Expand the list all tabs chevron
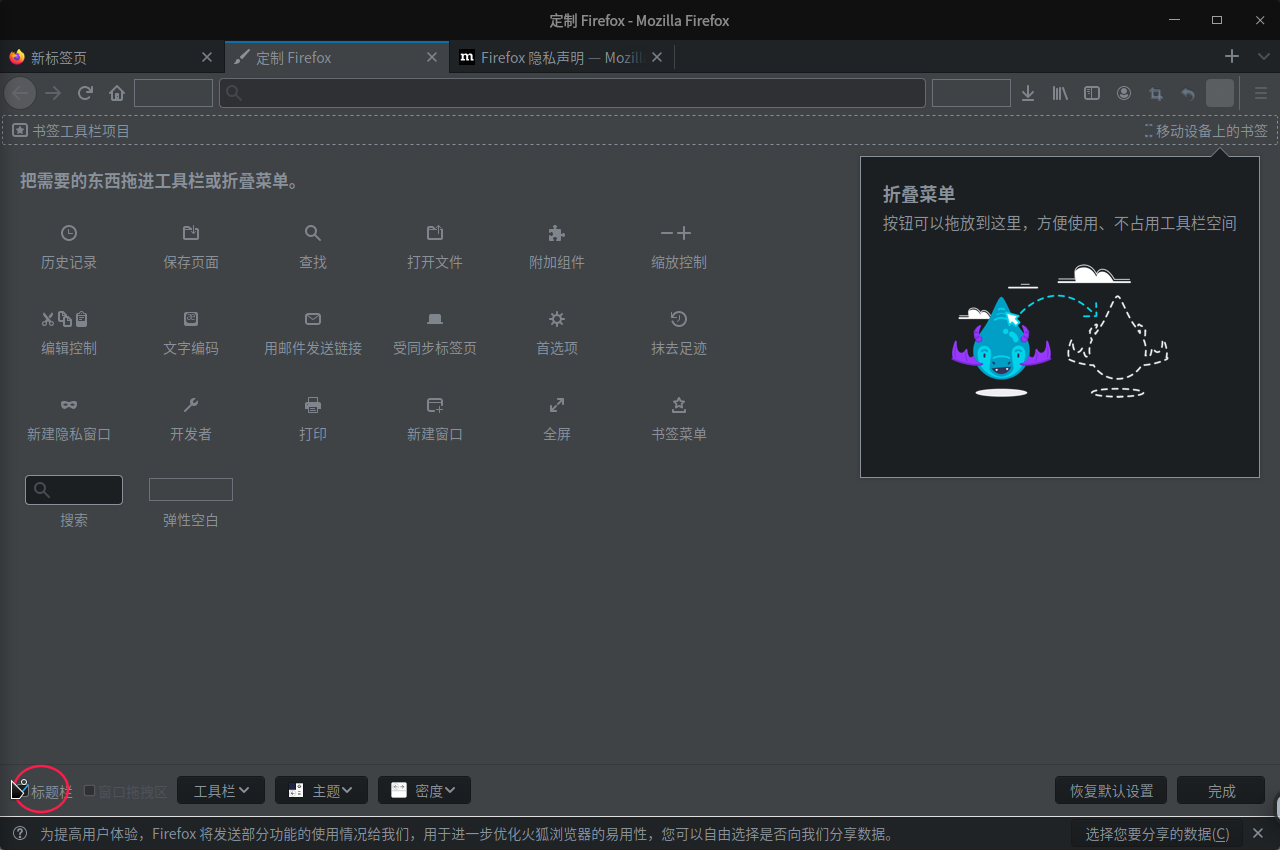Viewport: 1280px width, 850px height. coord(1263,57)
